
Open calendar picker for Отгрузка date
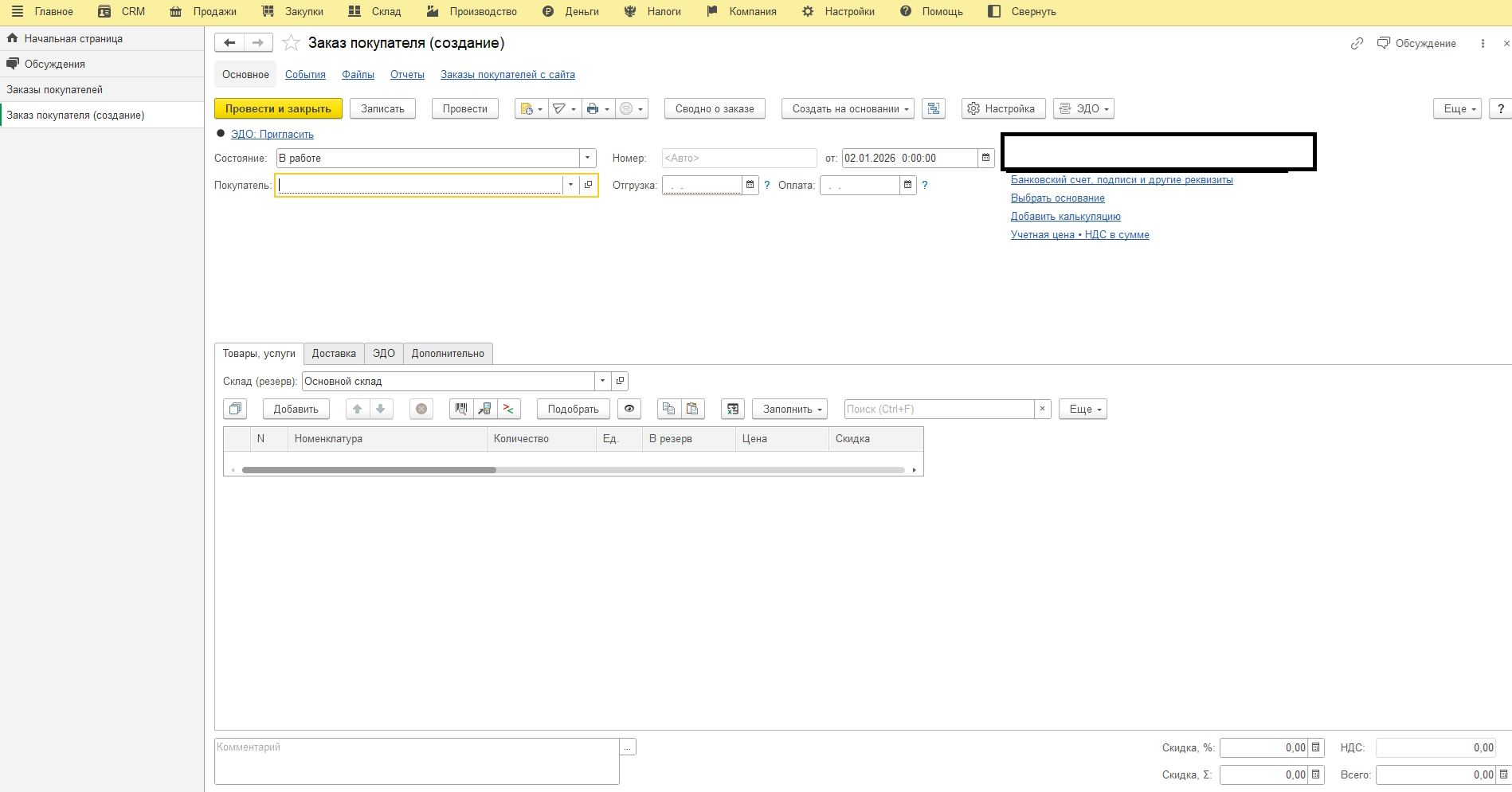[750, 185]
